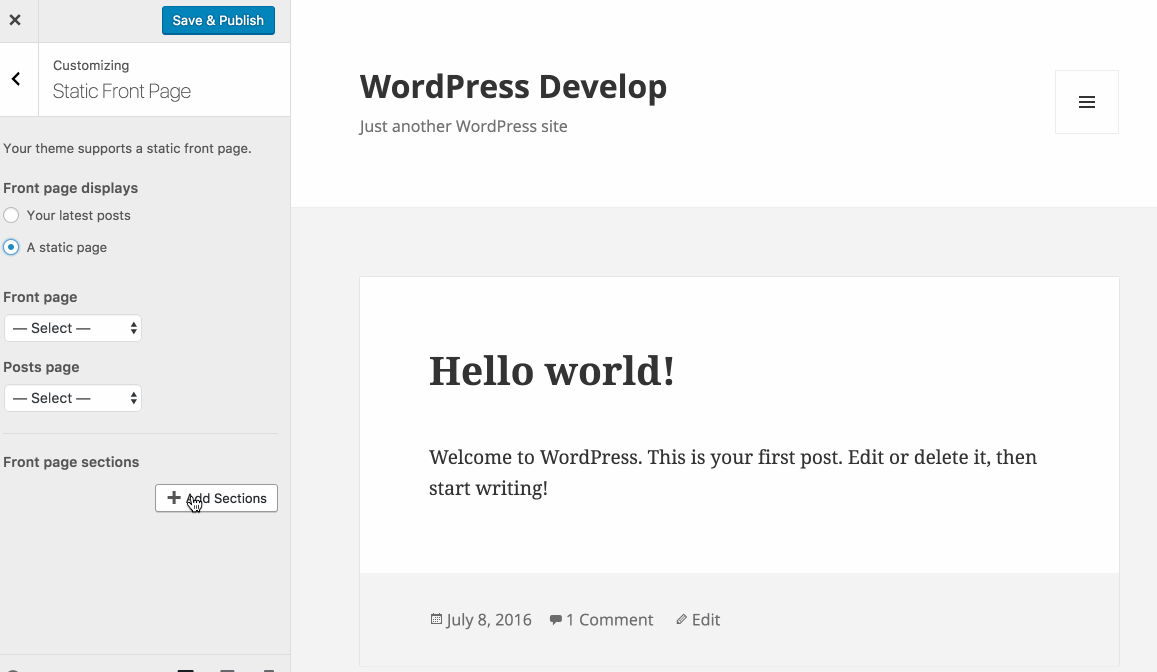Open the Front page select dropdown
Screen dimensions: 1157x672
tap(73, 328)
